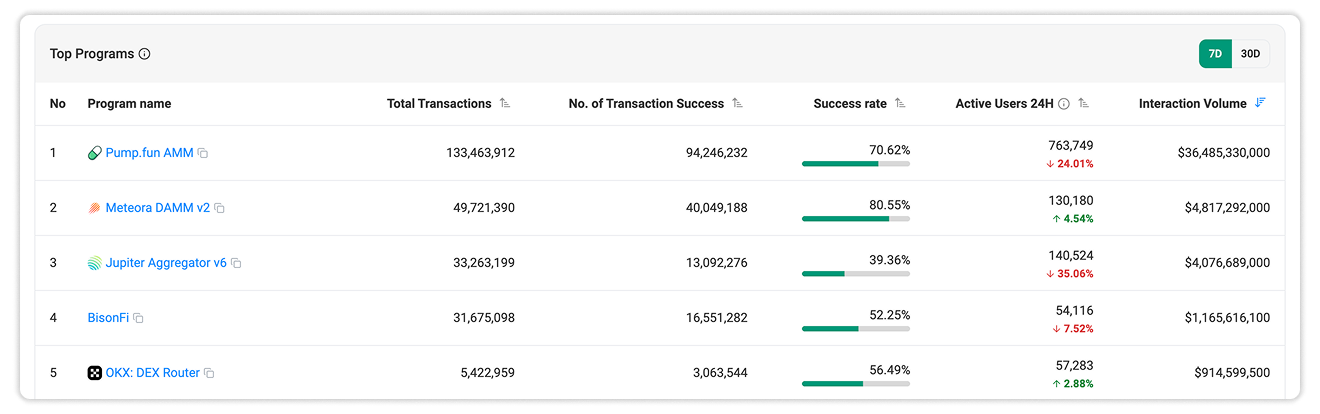Click the 35.06% decrease indicator
The width and height of the screenshot is (1320, 414).
[1070, 274]
